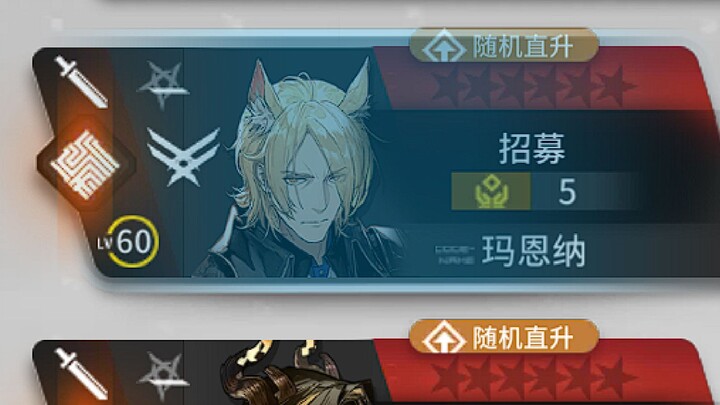Image resolution: width=720 pixels, height=405 pixels.
Task: Select the top 随机直升 label
Action: (x=523, y=47)
